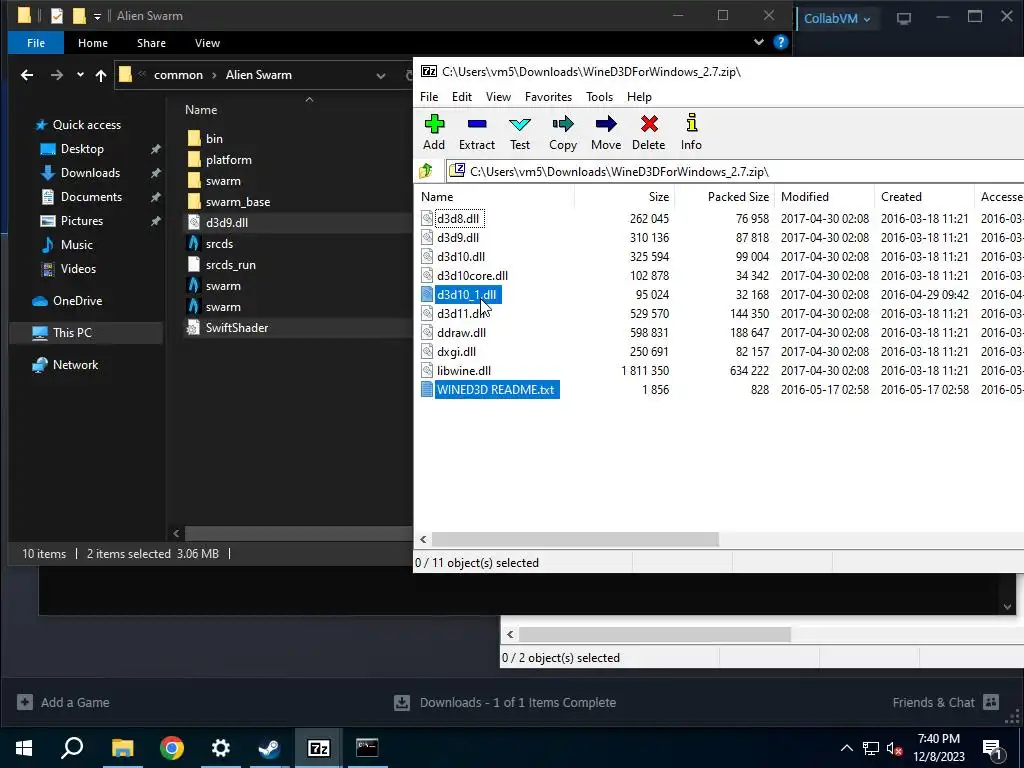Sort 7-Zip list by Modified column
This screenshot has width=1024, height=768.
pos(824,197)
